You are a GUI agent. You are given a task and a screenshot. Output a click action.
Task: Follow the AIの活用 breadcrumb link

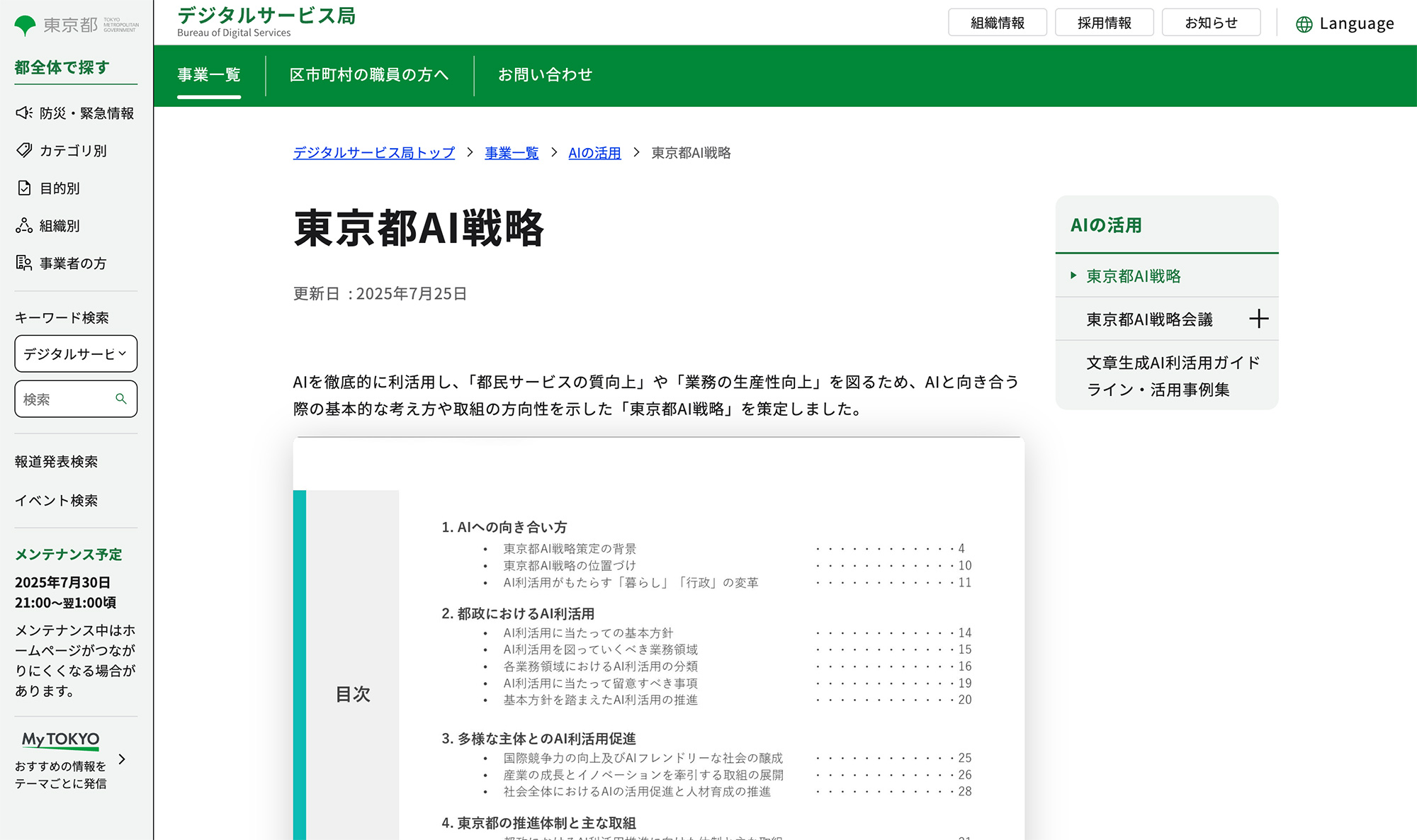pyautogui.click(x=594, y=153)
